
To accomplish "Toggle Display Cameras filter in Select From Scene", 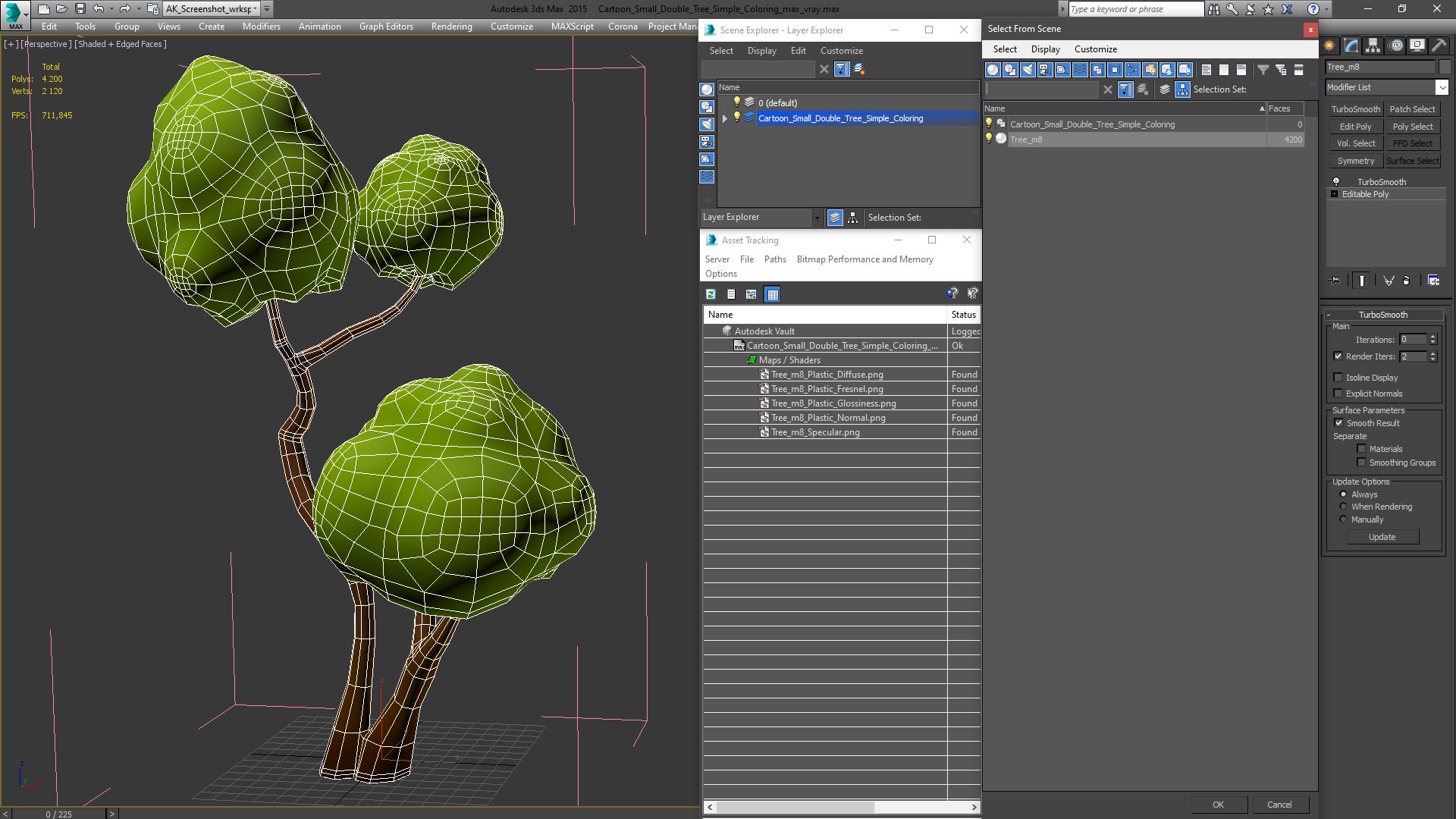I will (1045, 70).
